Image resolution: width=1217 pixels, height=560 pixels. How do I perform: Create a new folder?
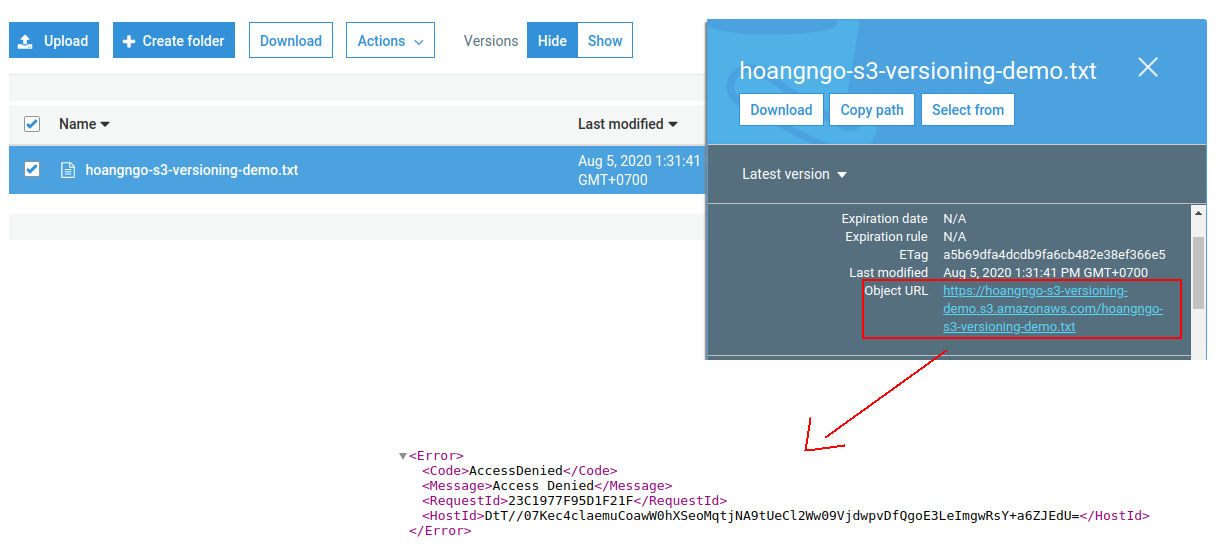175,41
